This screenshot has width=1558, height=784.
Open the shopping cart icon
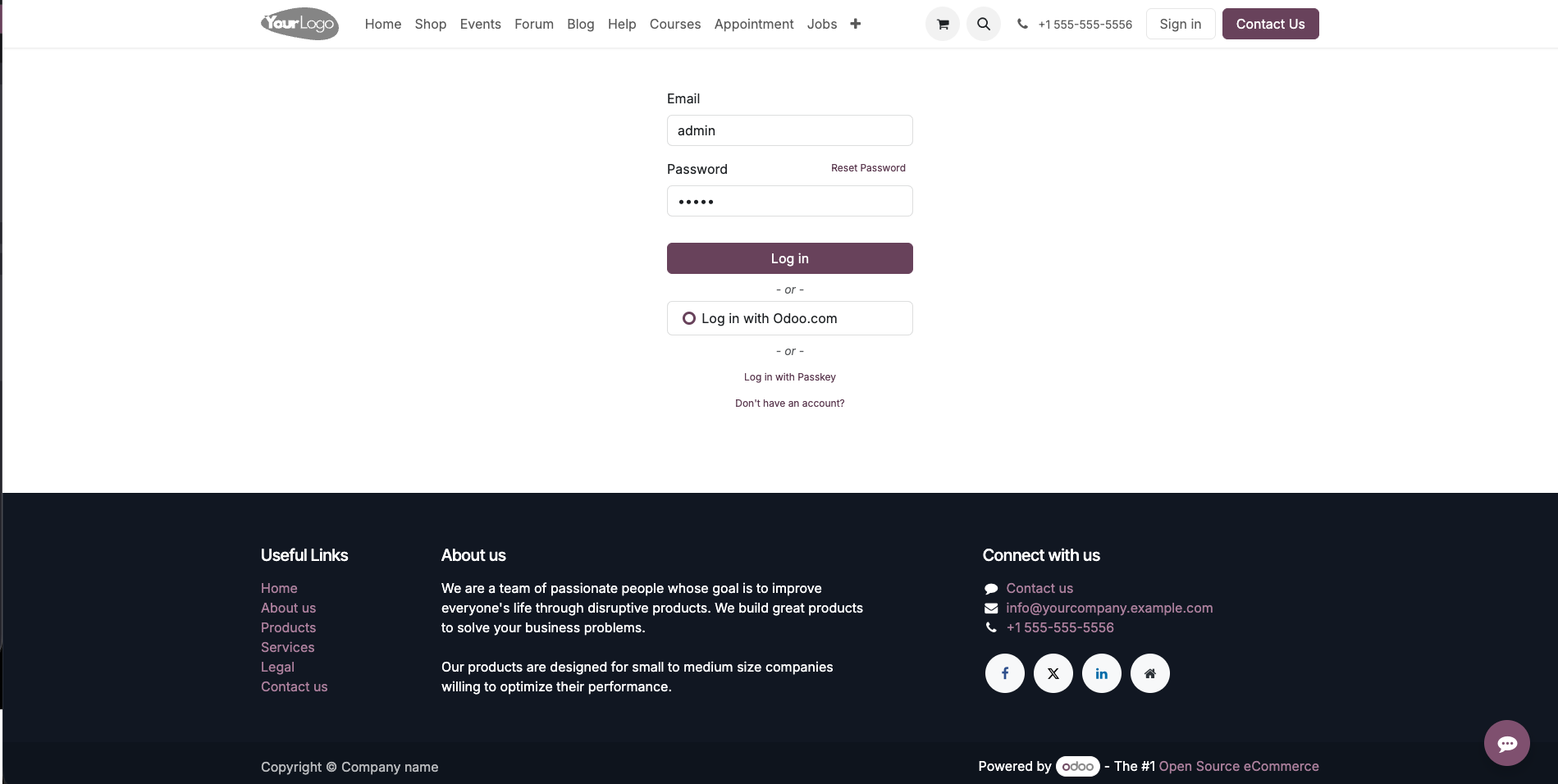click(x=943, y=25)
